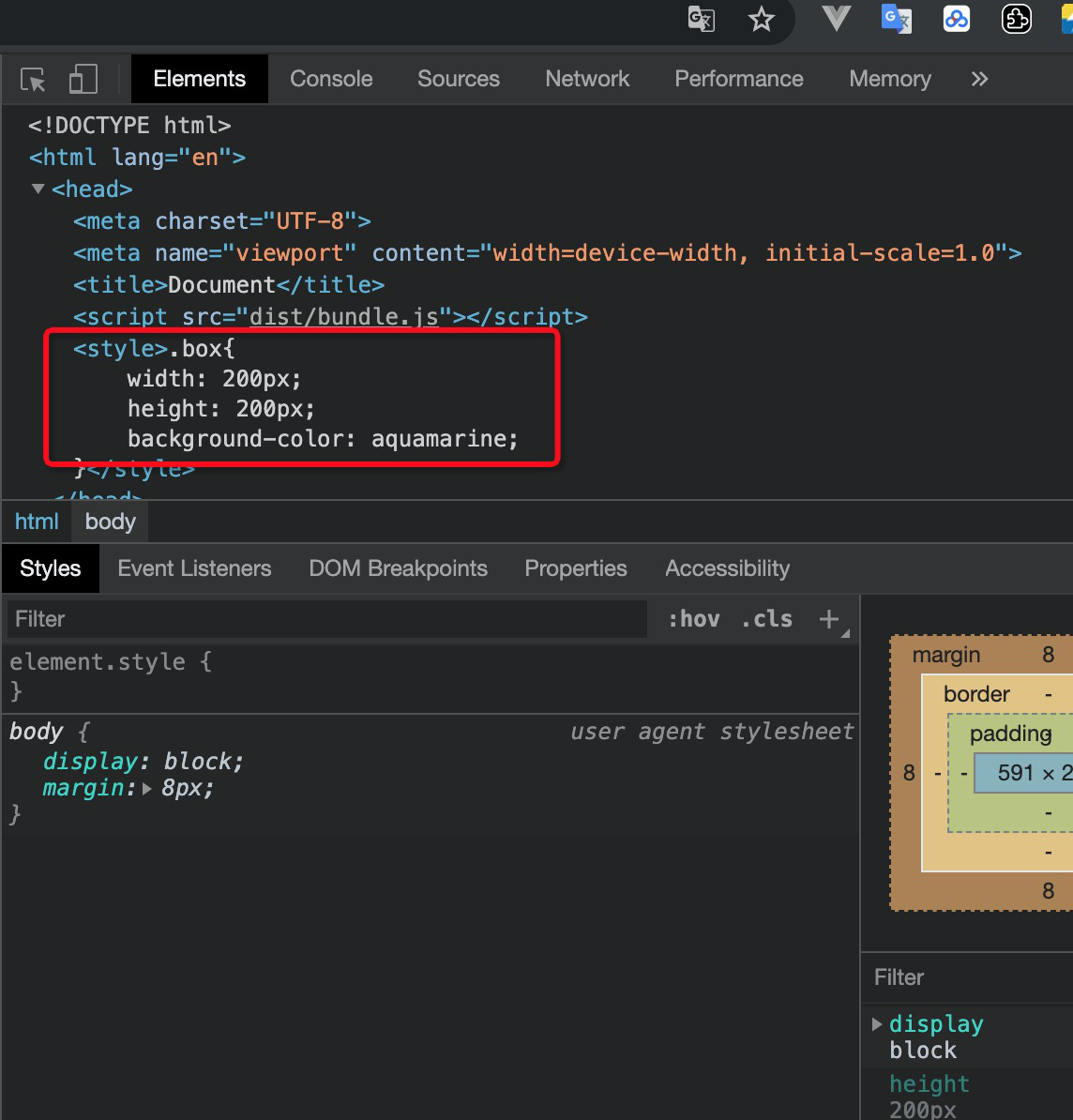This screenshot has height=1120, width=1073.
Task: Select html in the breadcrumb bar
Action: pyautogui.click(x=37, y=522)
